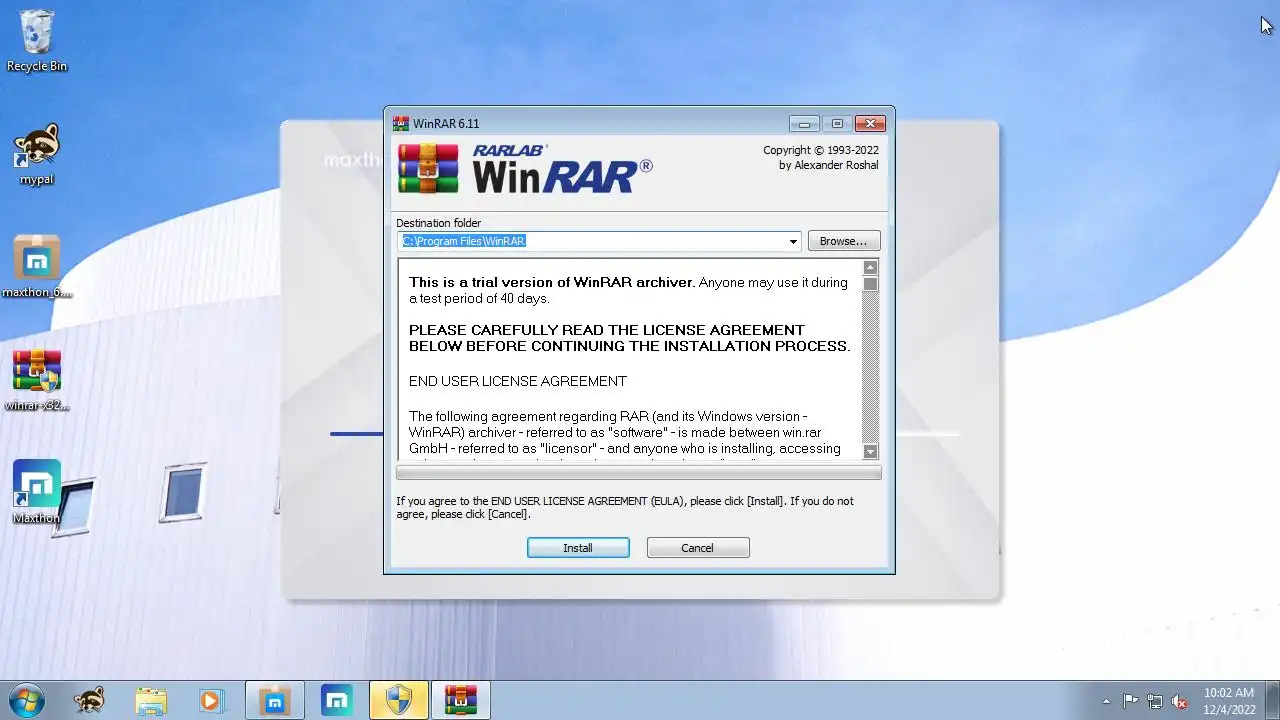Cancel the WinRAR installation
The width and height of the screenshot is (1280, 720).
[x=698, y=548]
